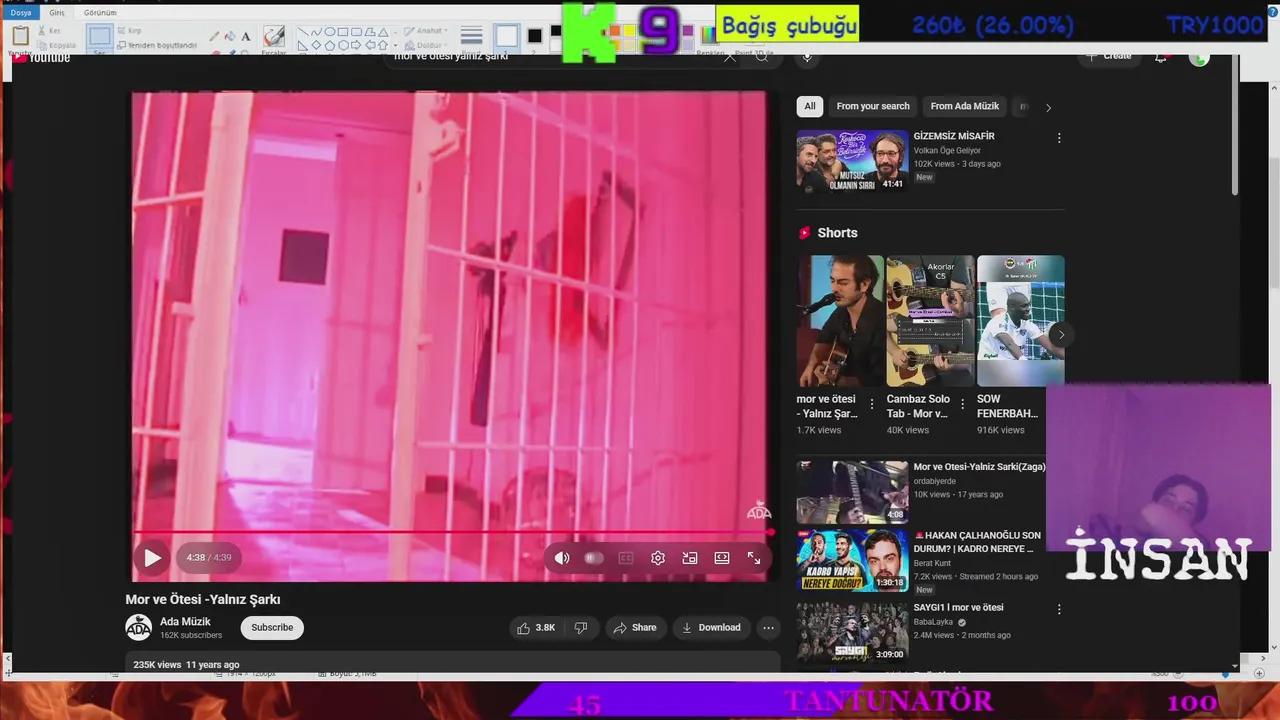Screen dimensions: 1280x720
Task: Select the All filter chip
Action: tap(810, 106)
